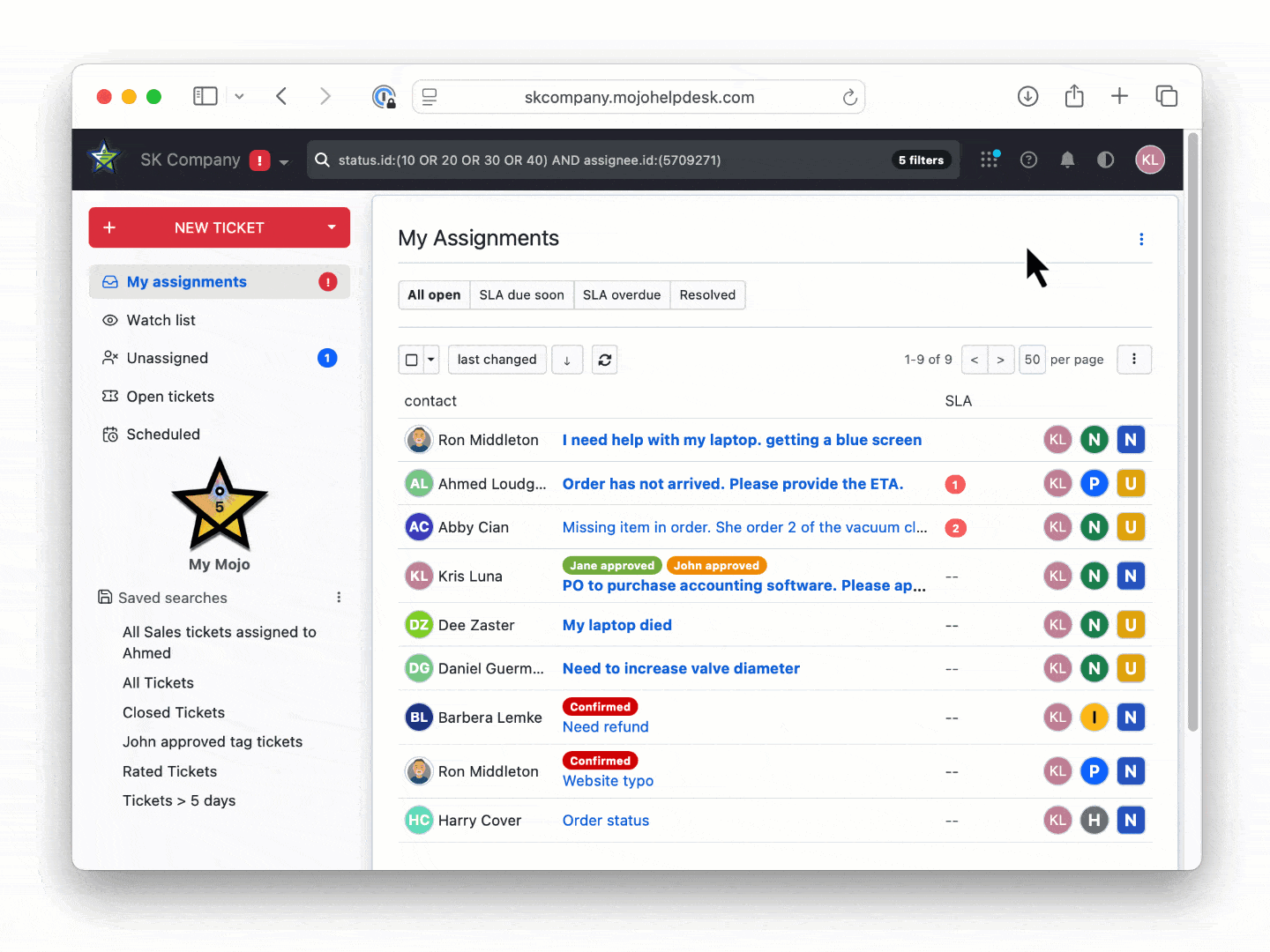Click the refresh ticket list icon

tap(604, 360)
